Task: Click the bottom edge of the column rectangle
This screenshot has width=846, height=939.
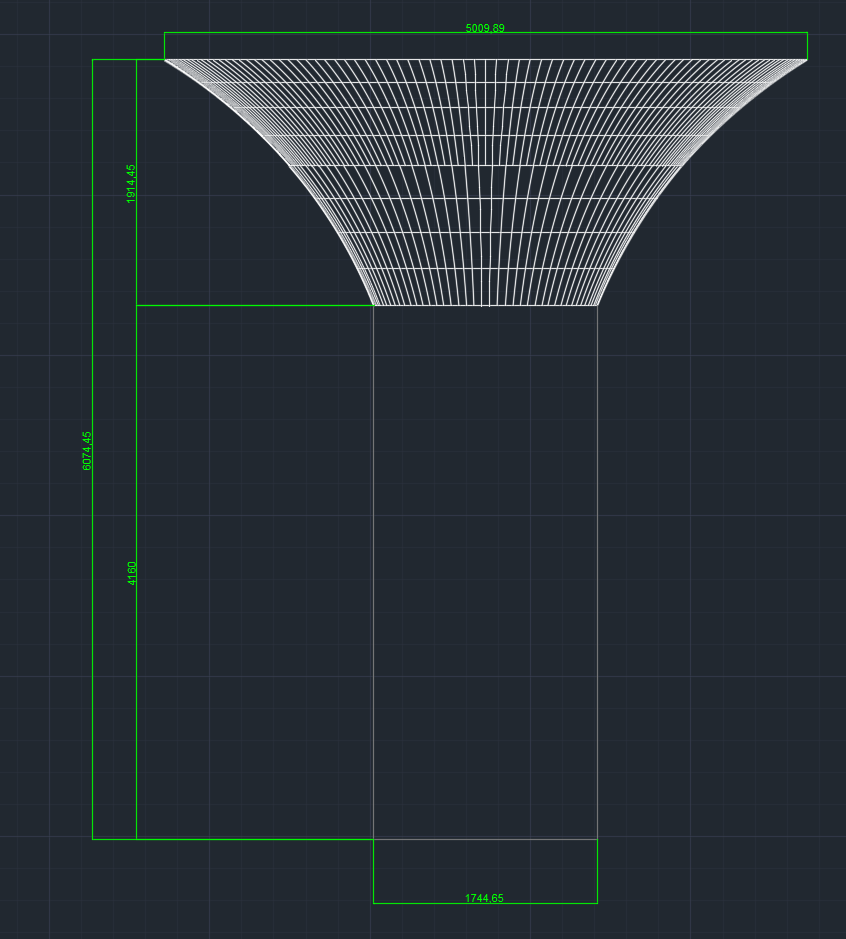Action: pyautogui.click(x=485, y=839)
